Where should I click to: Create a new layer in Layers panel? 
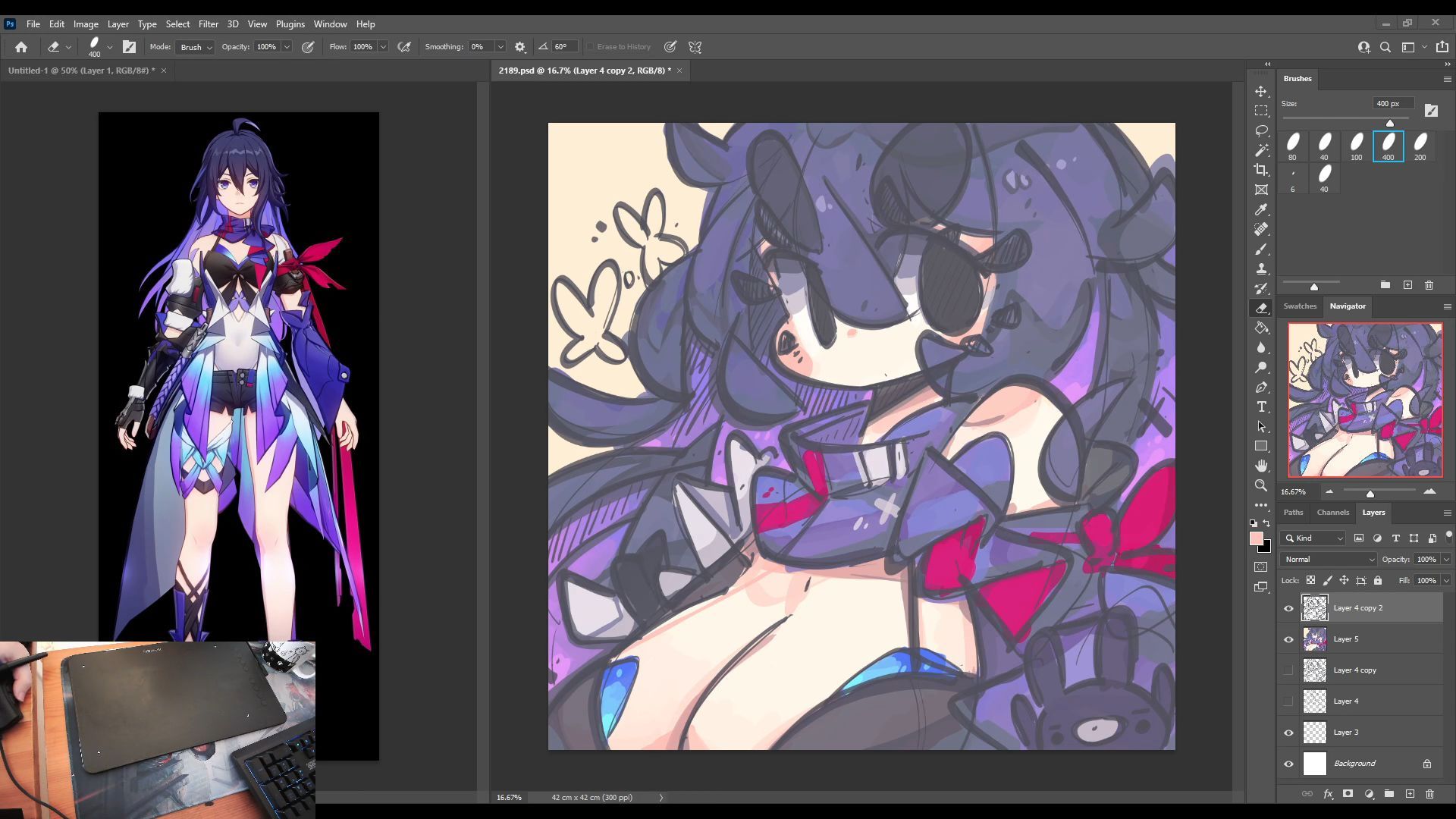click(1410, 794)
